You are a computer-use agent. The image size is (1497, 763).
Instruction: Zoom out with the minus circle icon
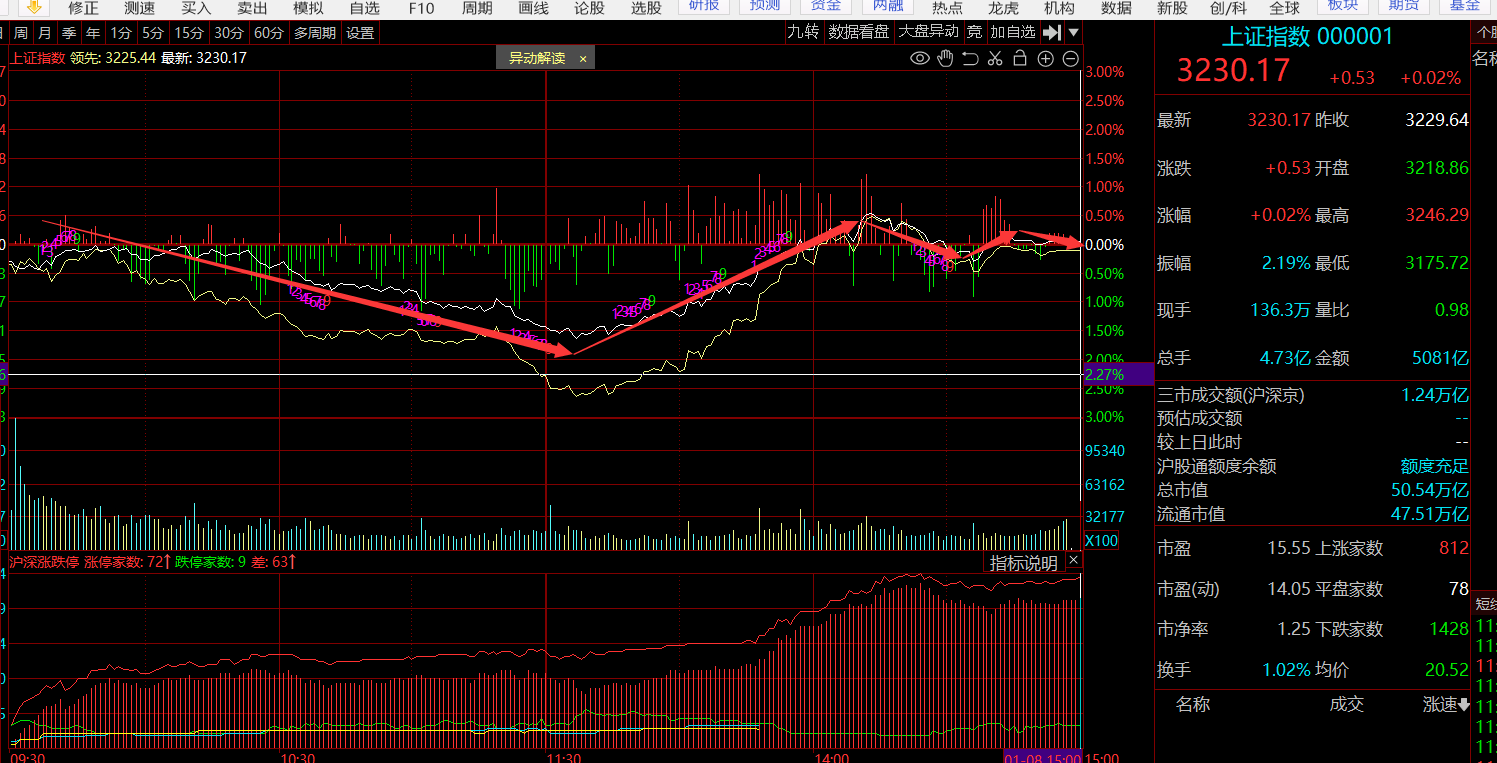pyautogui.click(x=1070, y=58)
